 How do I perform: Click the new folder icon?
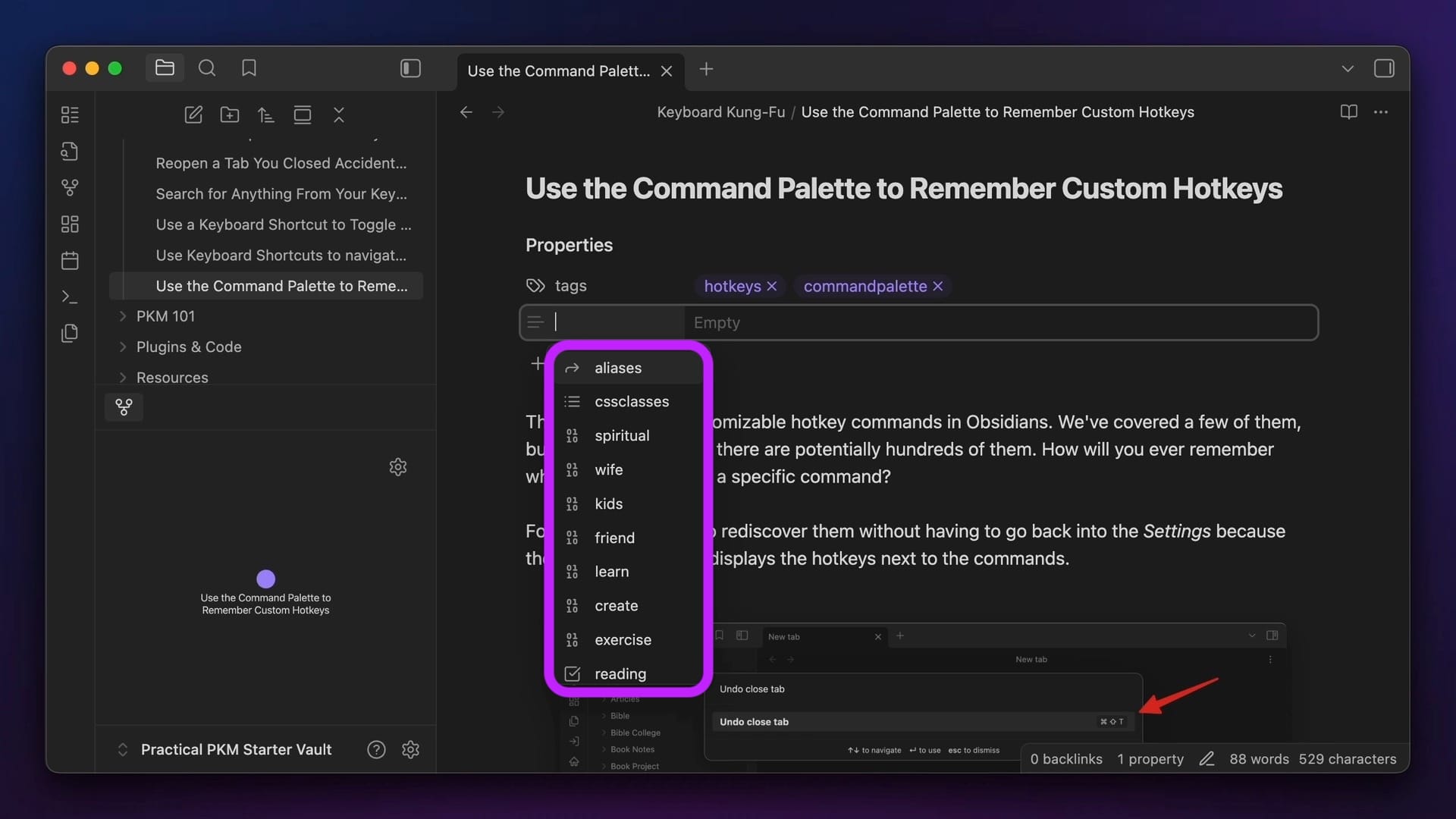pyautogui.click(x=230, y=115)
